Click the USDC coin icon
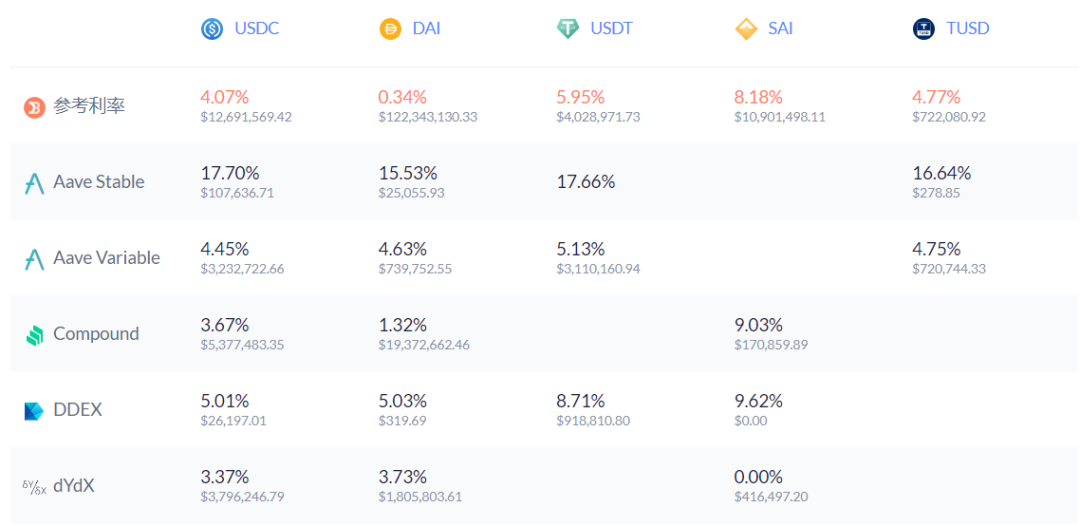The height and width of the screenshot is (526, 1080). 211,29
